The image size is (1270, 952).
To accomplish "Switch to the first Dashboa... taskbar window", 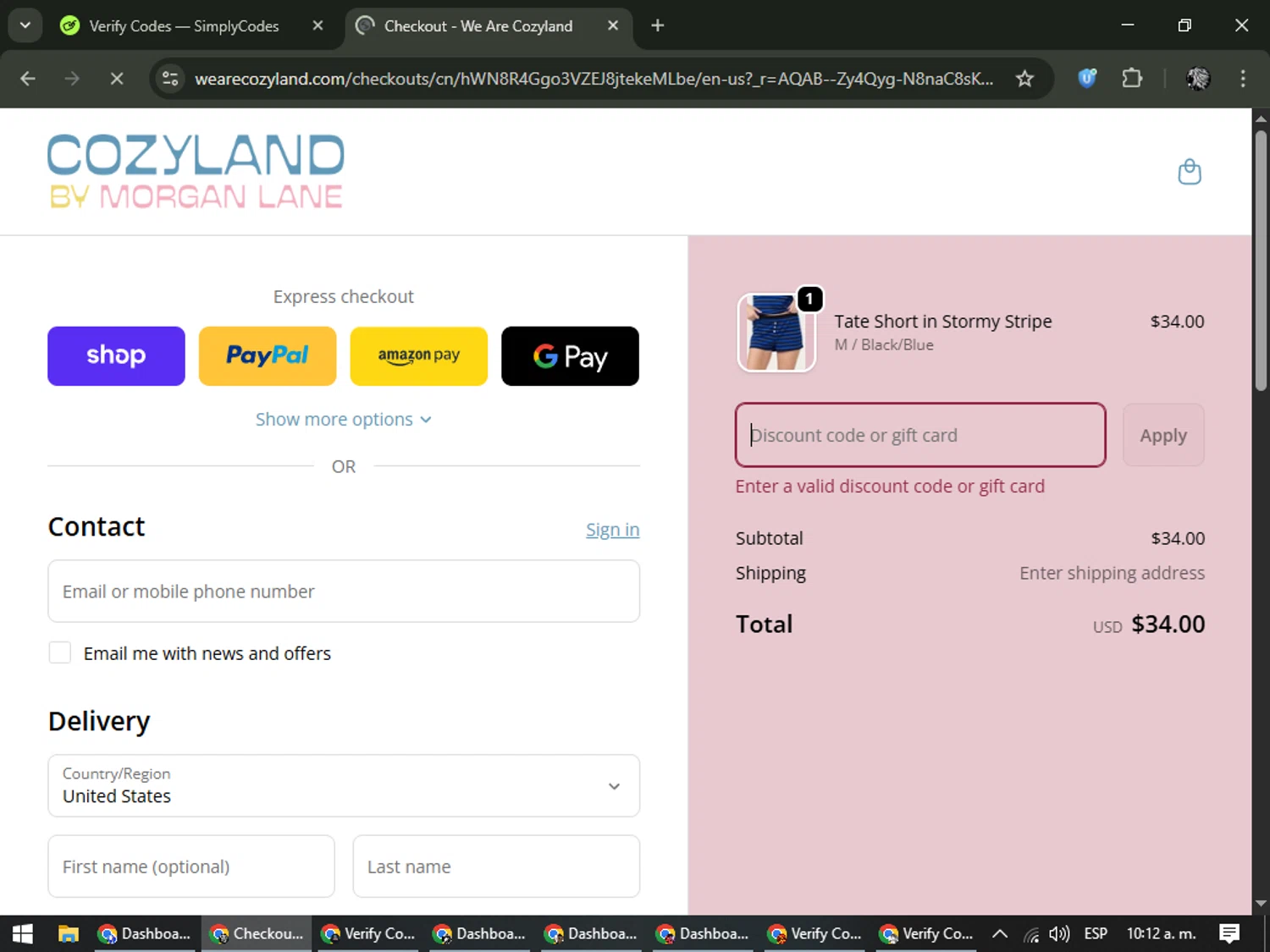I will click(146, 933).
